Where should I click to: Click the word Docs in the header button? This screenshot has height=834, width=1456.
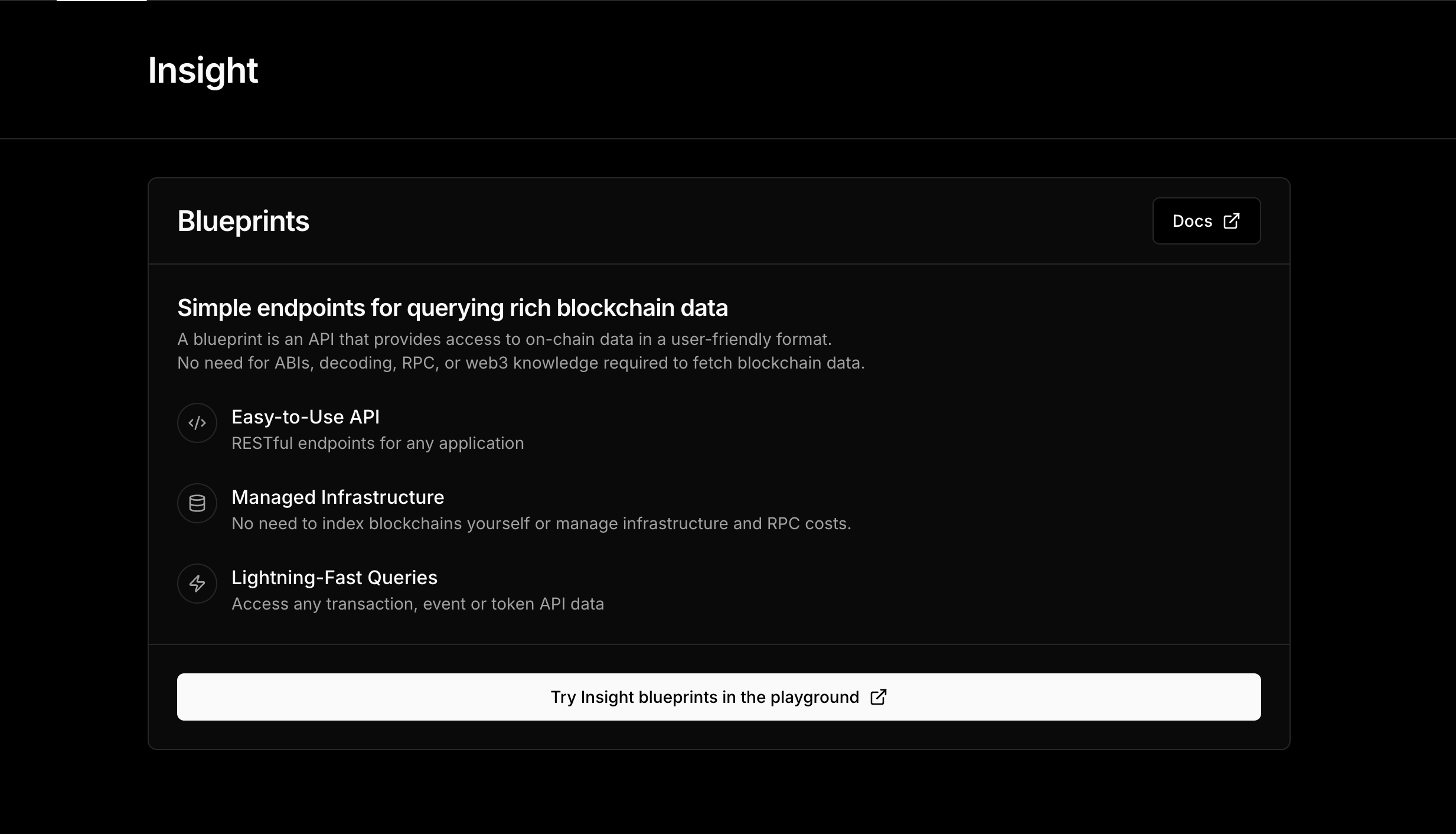(1192, 221)
